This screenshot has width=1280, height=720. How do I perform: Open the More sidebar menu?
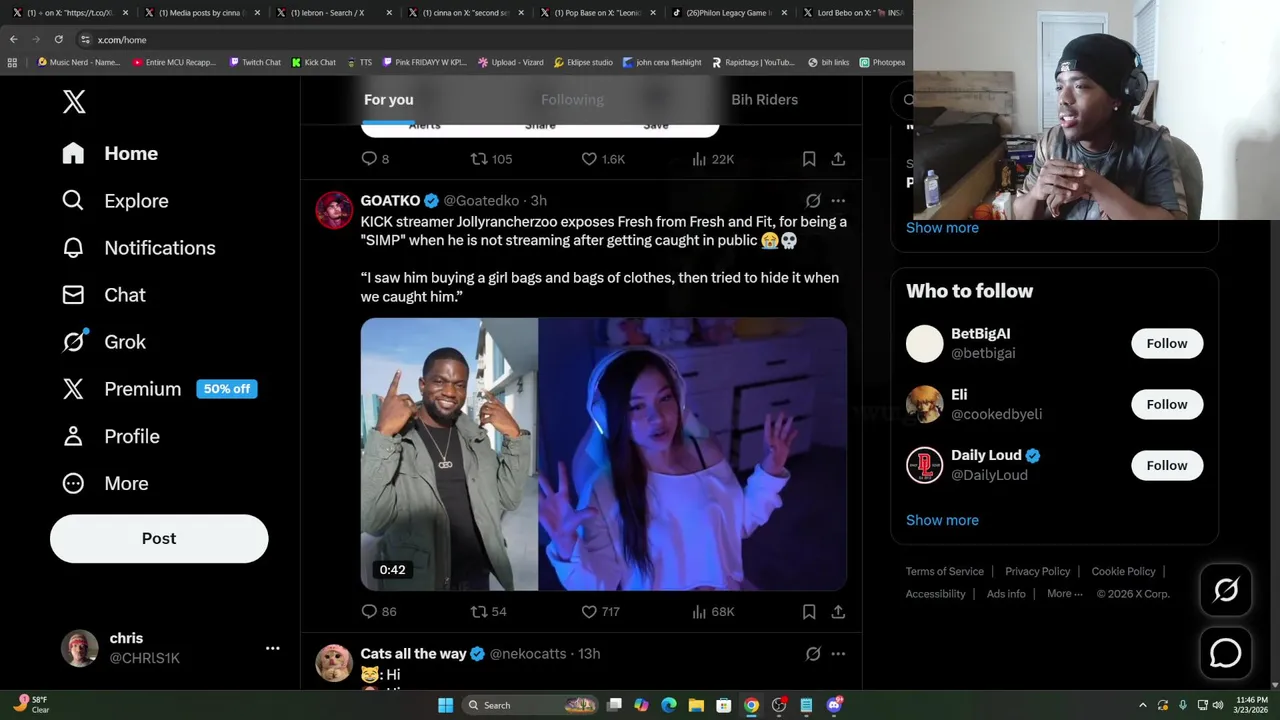pyautogui.click(x=105, y=483)
